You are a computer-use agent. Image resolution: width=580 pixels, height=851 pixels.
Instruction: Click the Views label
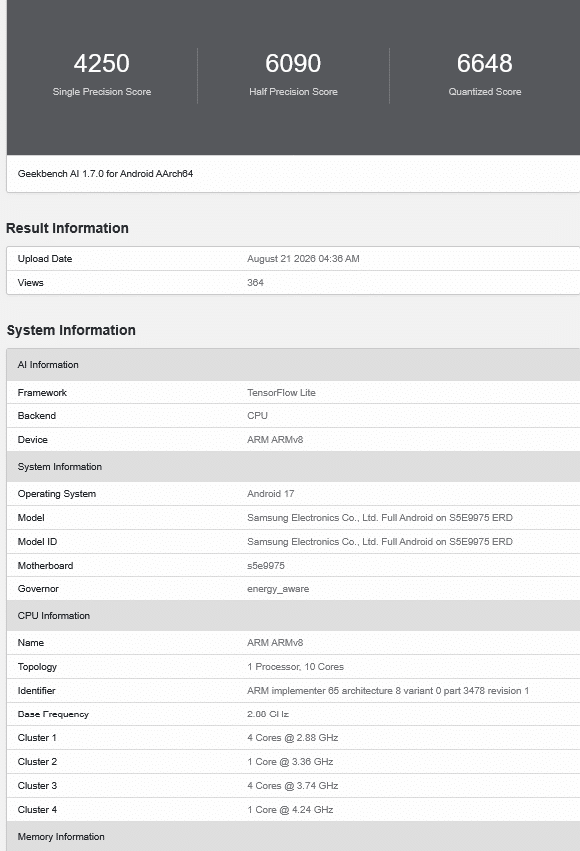coord(30,283)
